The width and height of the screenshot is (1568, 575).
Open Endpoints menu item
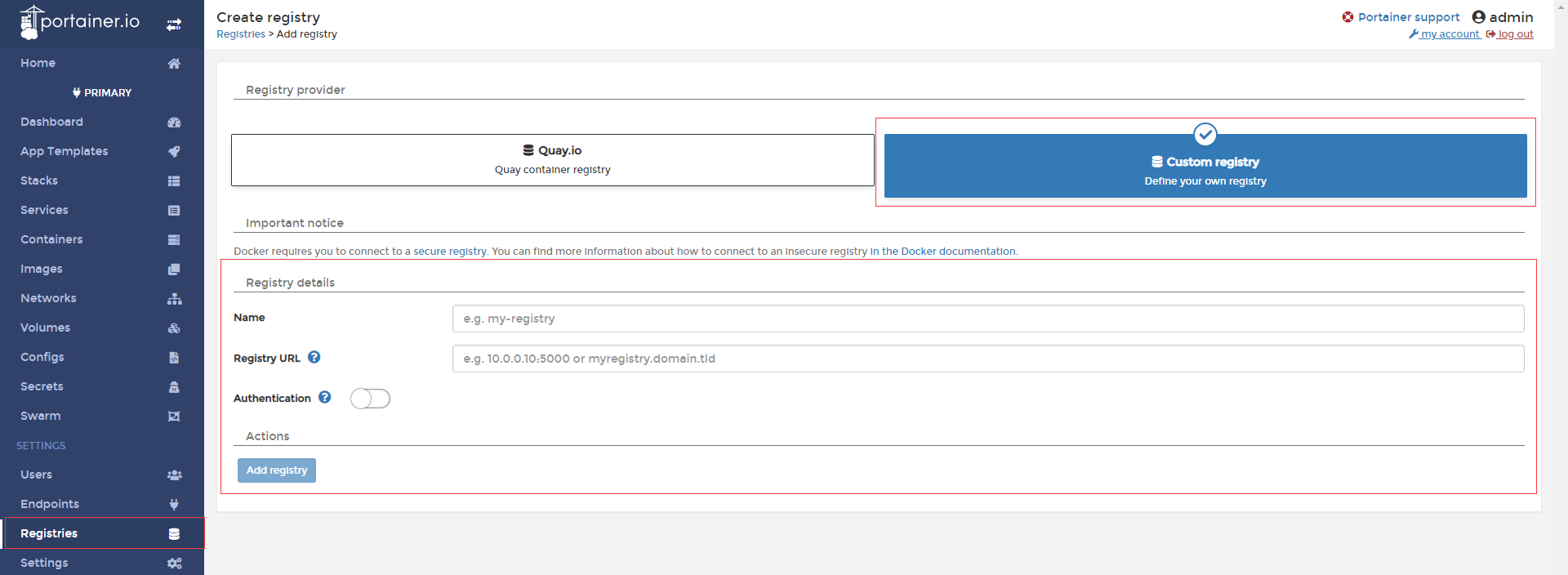click(102, 504)
